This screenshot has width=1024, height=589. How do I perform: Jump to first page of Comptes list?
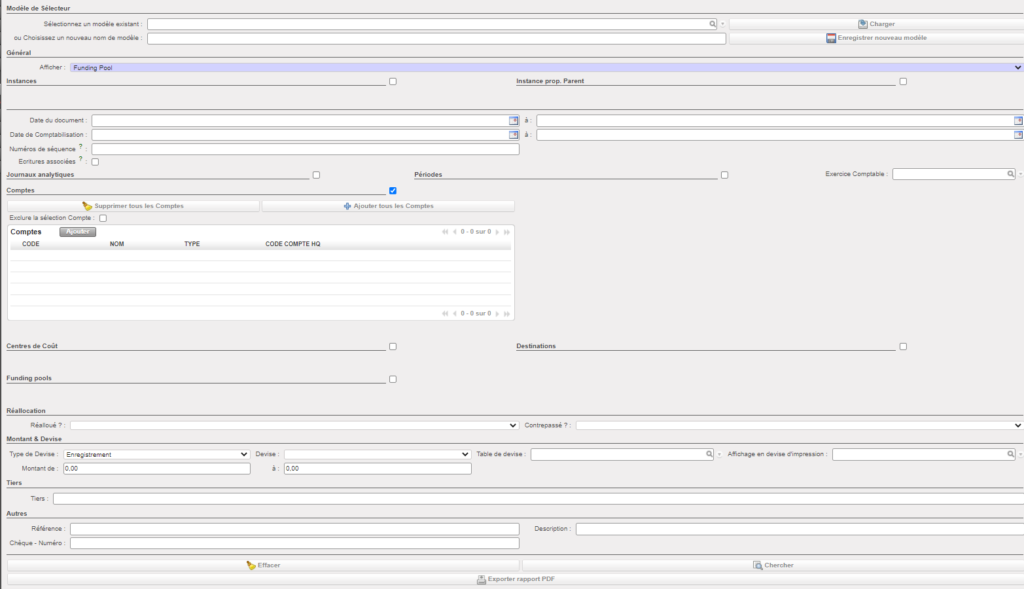coord(444,231)
